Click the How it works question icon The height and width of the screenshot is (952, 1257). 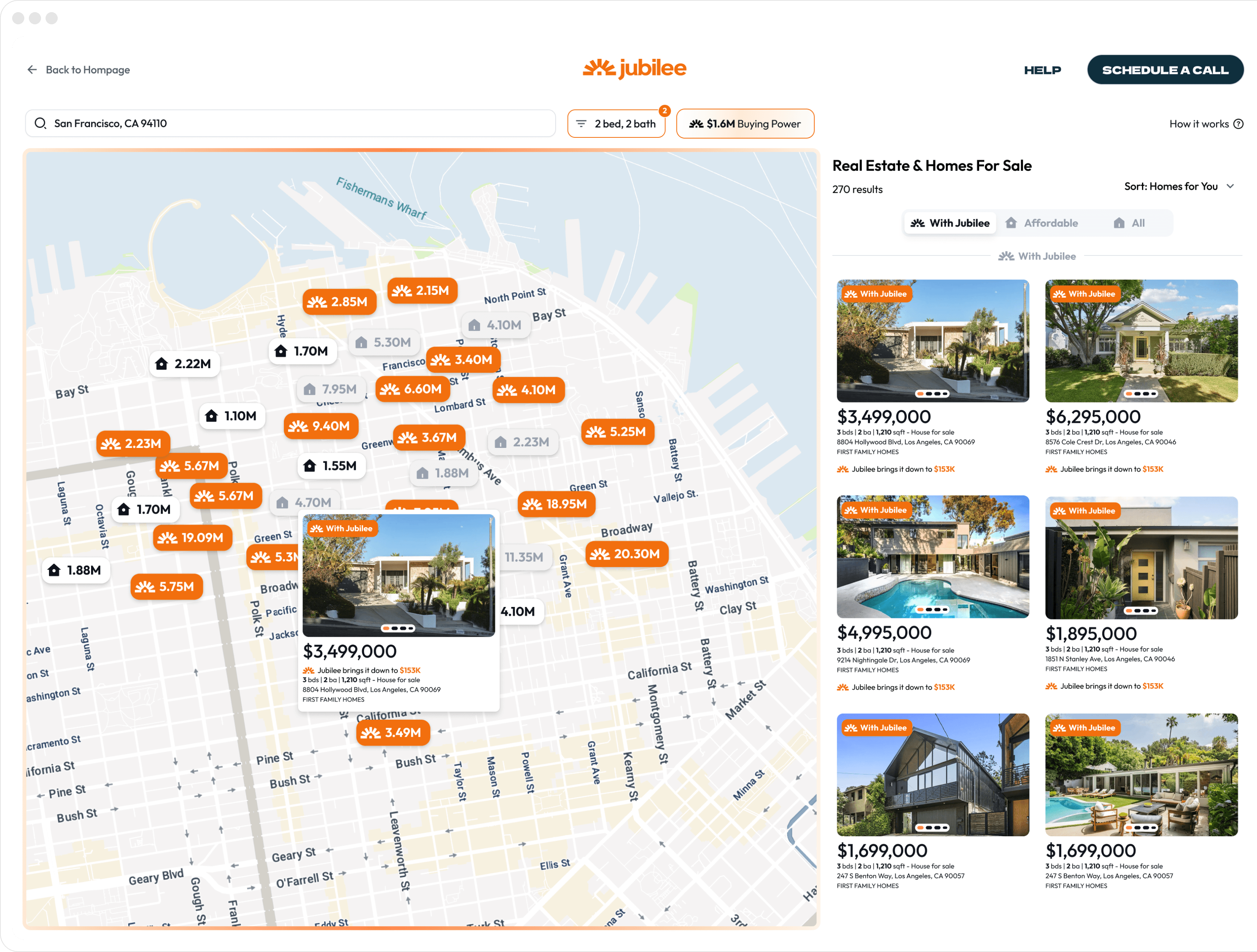coord(1238,124)
